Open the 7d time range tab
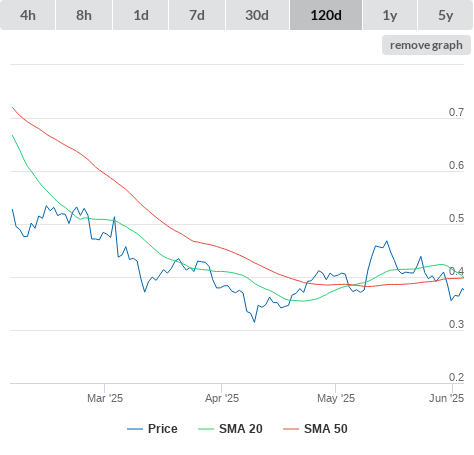 coord(197,15)
